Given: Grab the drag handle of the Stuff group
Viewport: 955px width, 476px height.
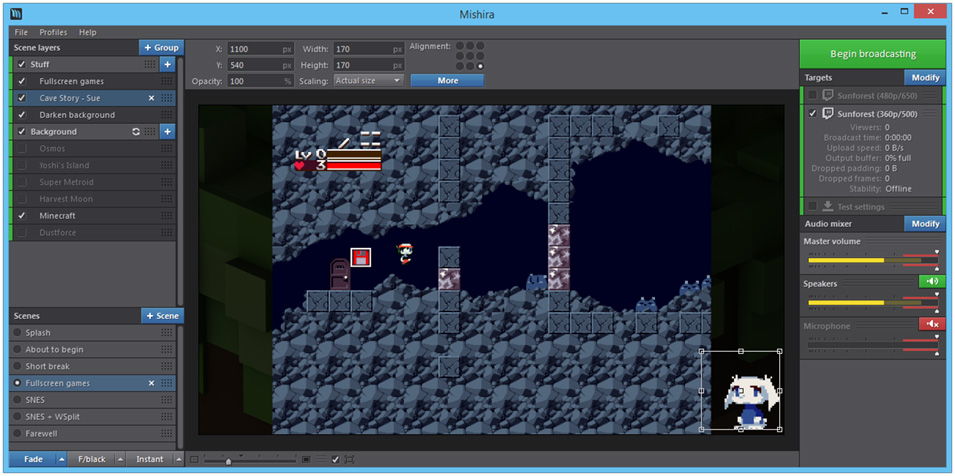Looking at the screenshot, I should 150,64.
